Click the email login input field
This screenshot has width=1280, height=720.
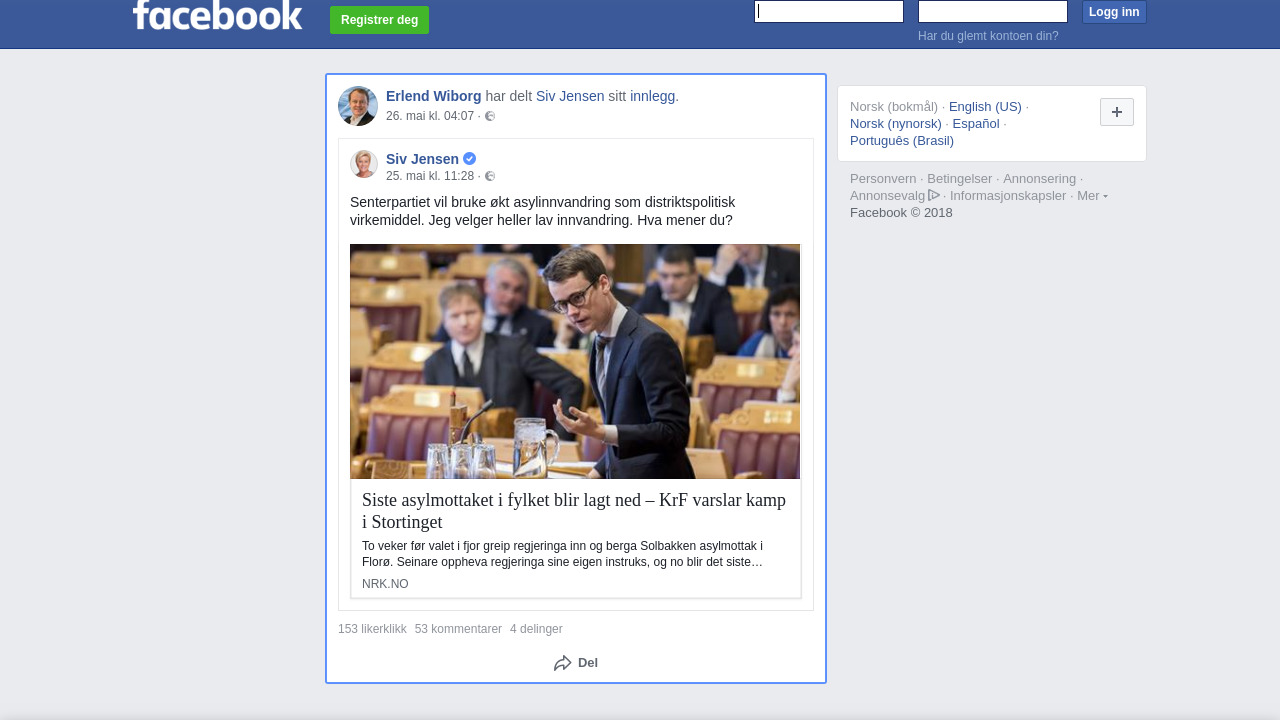829,12
